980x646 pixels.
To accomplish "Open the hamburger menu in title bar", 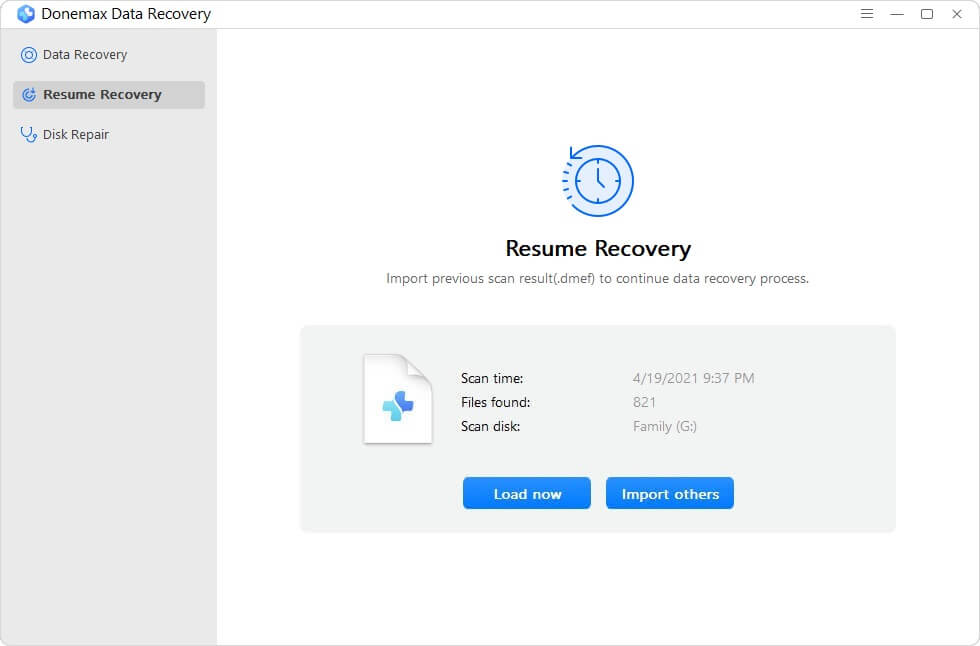I will (866, 14).
